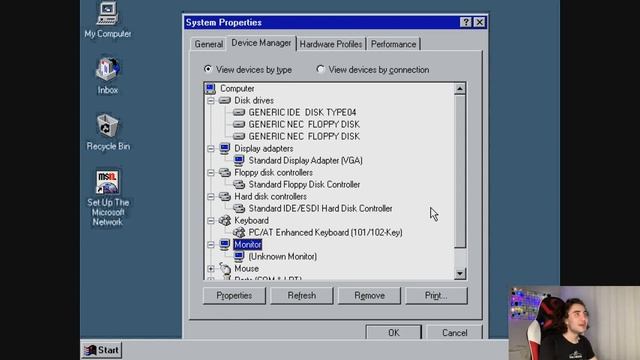Collapse the Monitor branch
The image size is (640, 360).
211,245
